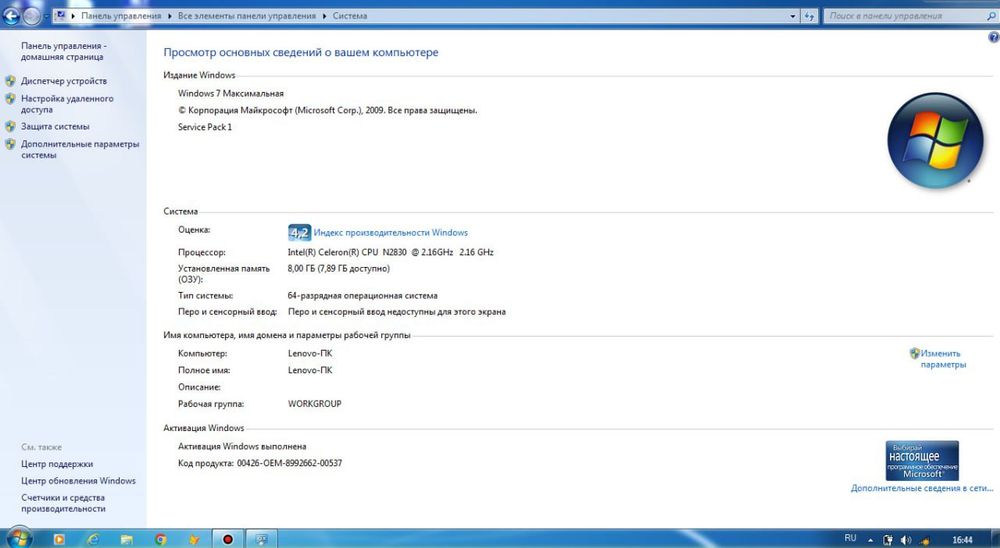Click the 'WORKGROUP' workgroup value

click(x=314, y=404)
